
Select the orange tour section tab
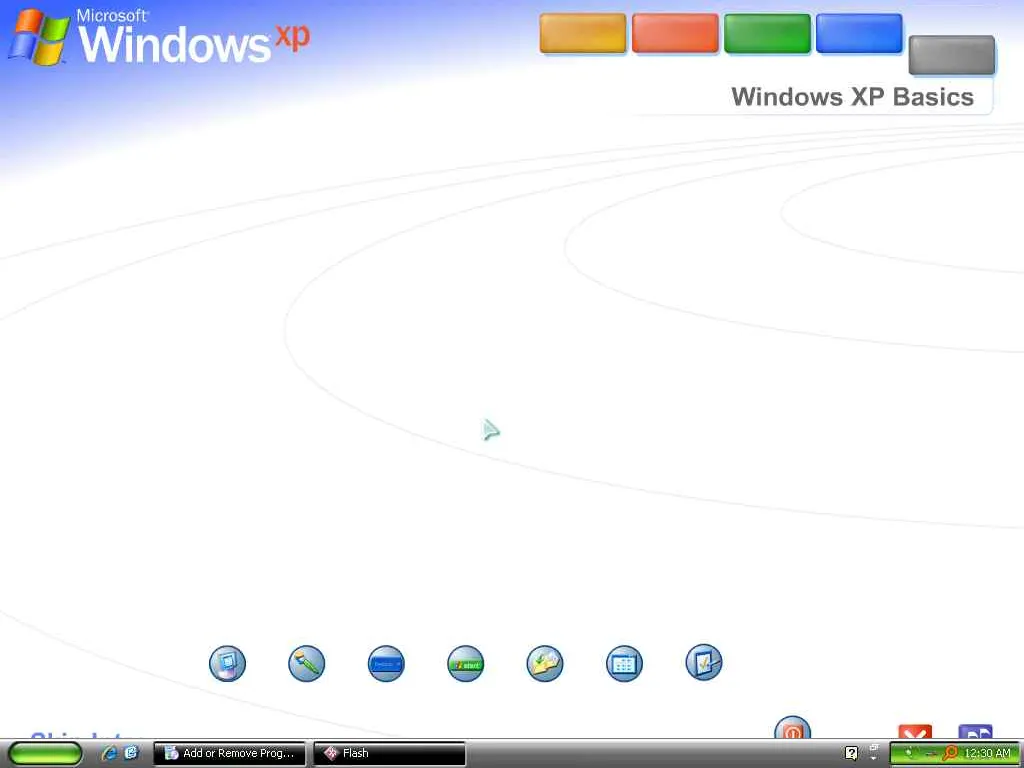[x=583, y=33]
